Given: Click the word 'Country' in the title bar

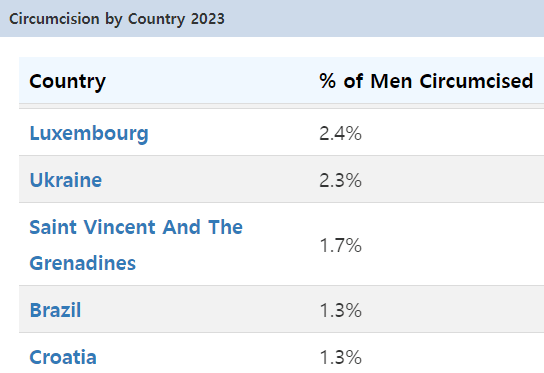Looking at the screenshot, I should (156, 19).
